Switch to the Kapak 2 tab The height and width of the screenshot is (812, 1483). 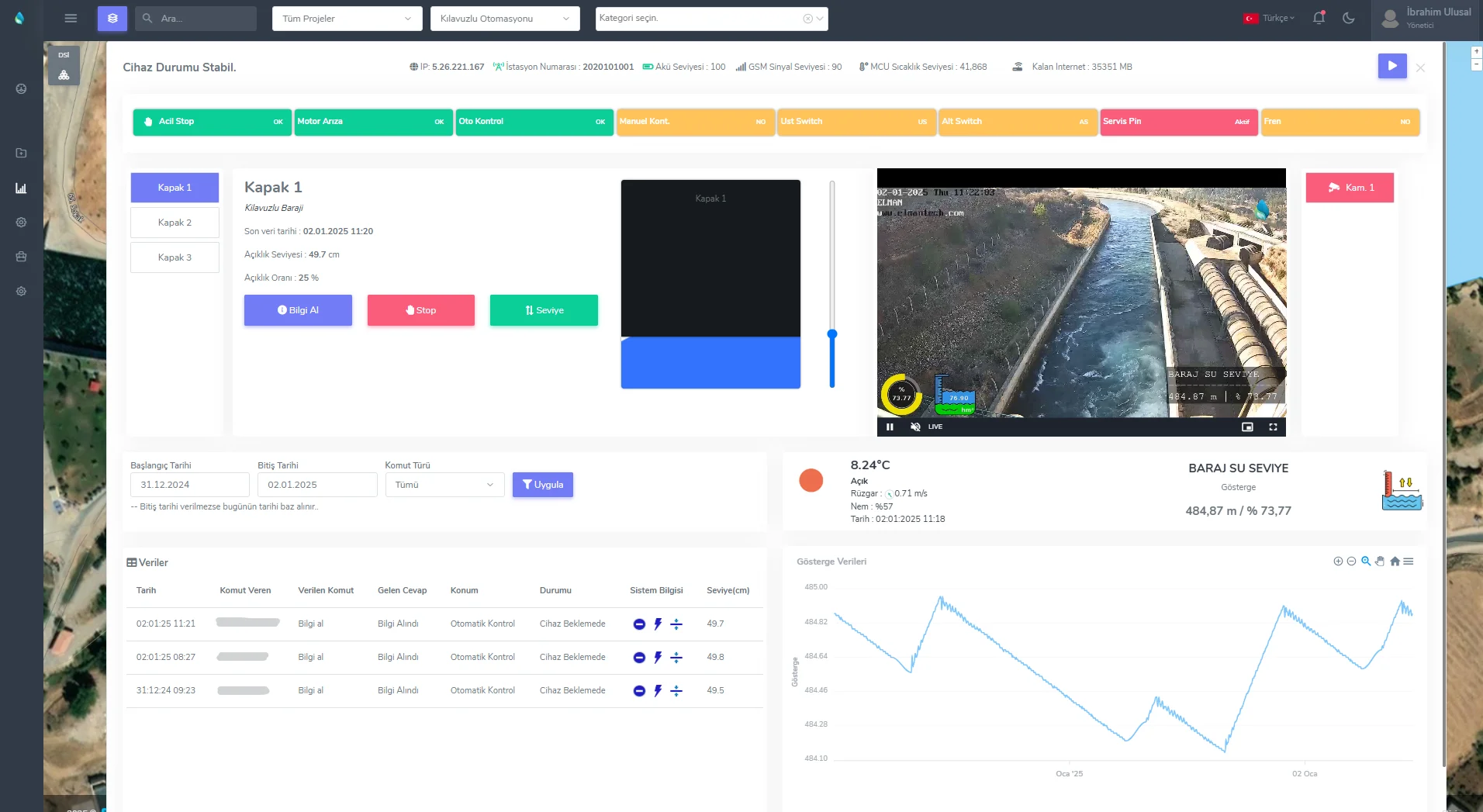pyautogui.click(x=175, y=223)
